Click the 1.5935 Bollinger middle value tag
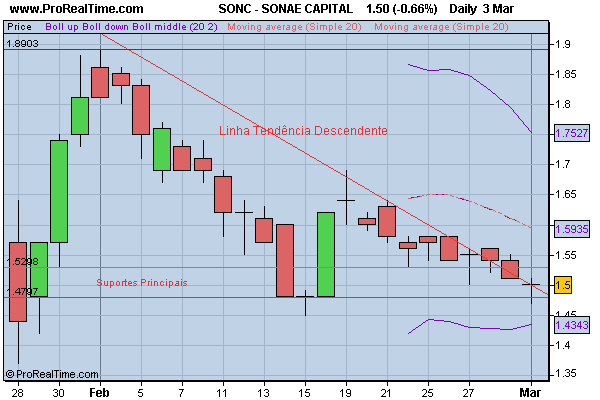This screenshot has height=400, width=600. click(572, 229)
